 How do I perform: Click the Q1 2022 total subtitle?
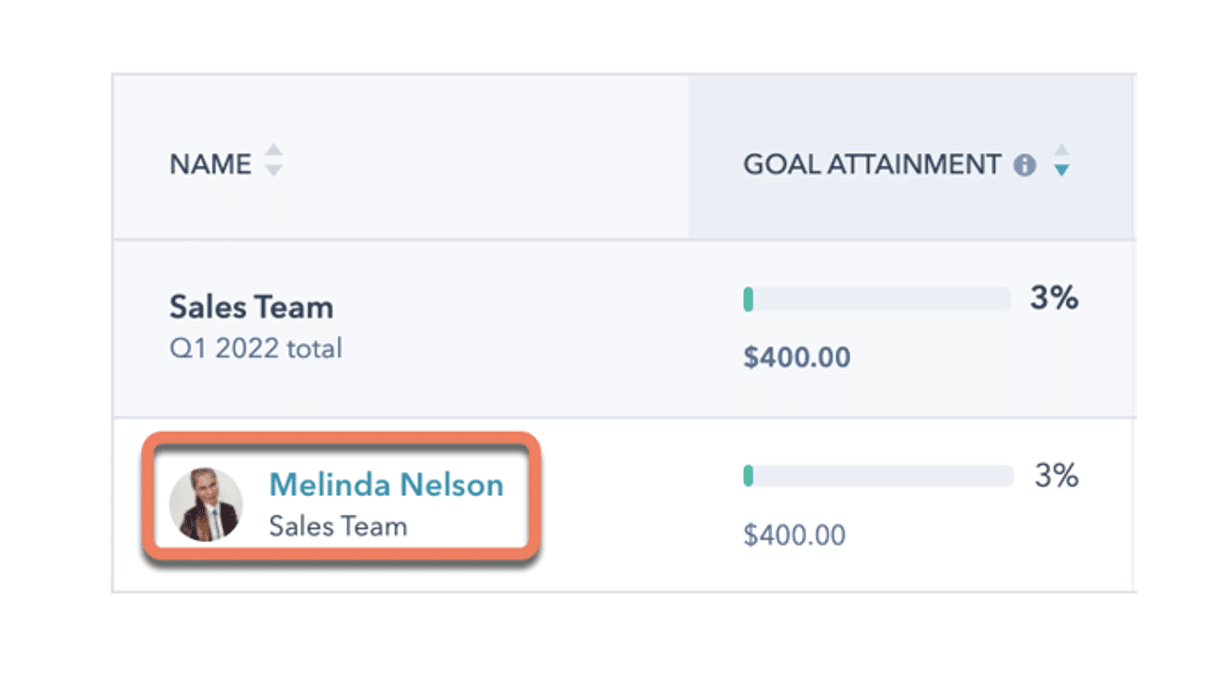pos(256,349)
